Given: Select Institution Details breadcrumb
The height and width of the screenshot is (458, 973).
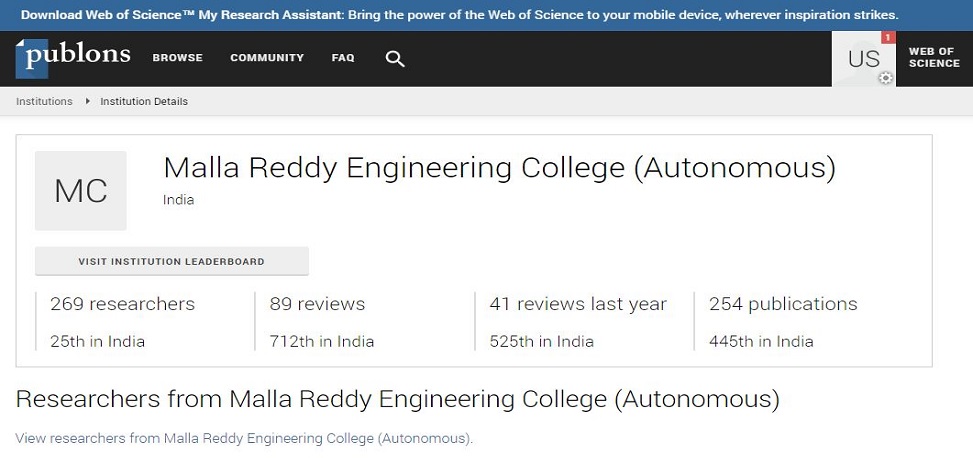Looking at the screenshot, I should 144,101.
